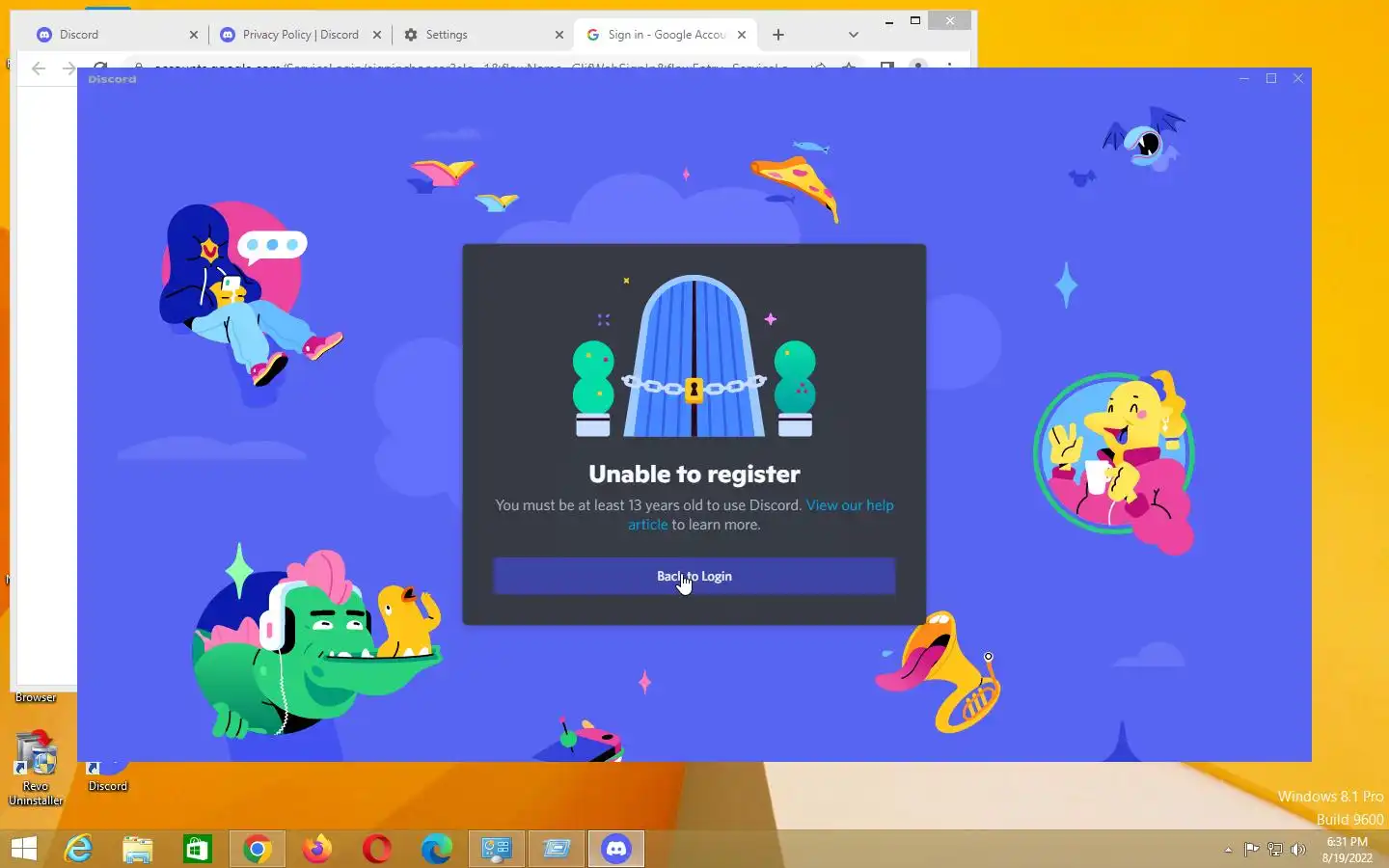
Task: Launch Opera from the taskbar
Action: 377,849
